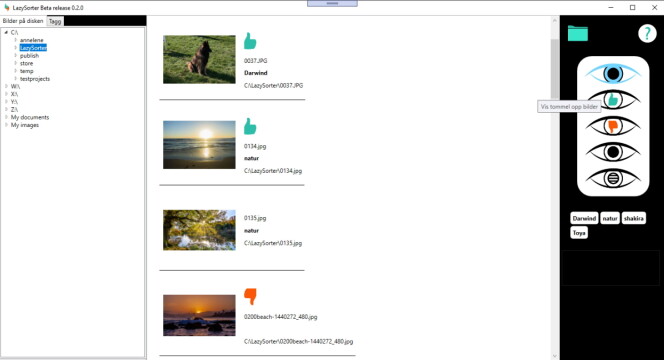This screenshot has width=664, height=360.
Task: Select the Y:\ drive
Action: pyautogui.click(x=14, y=102)
